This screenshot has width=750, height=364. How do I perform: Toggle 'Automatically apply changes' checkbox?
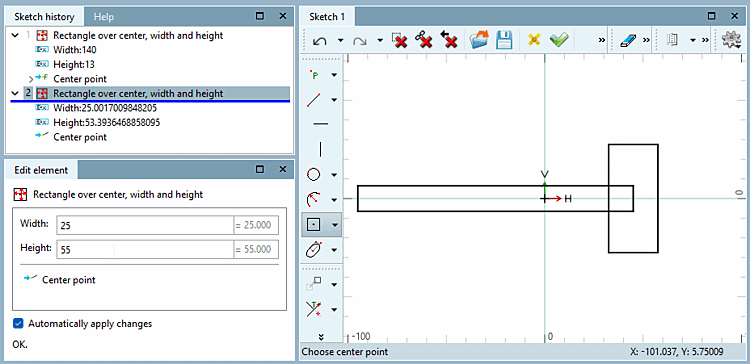tap(18, 324)
